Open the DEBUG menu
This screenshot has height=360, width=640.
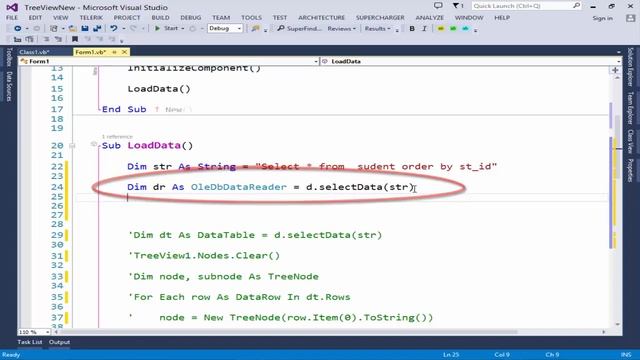(x=191, y=18)
